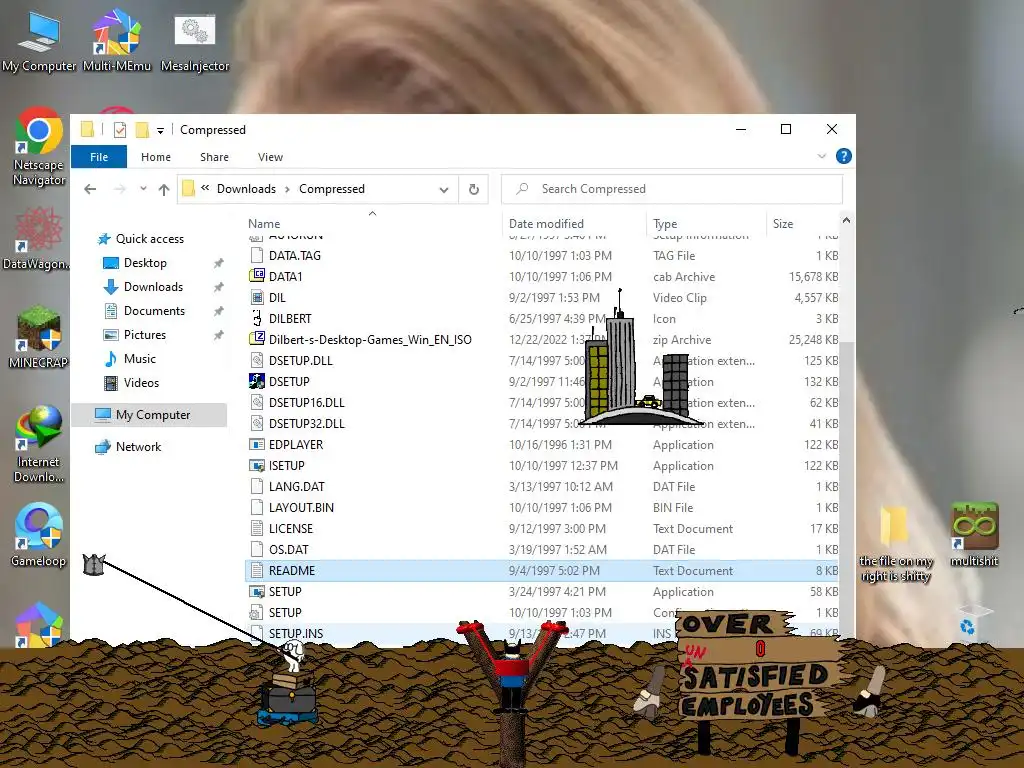Click New folder quick access toolbar icon
The width and height of the screenshot is (1024, 768).
coord(142,130)
